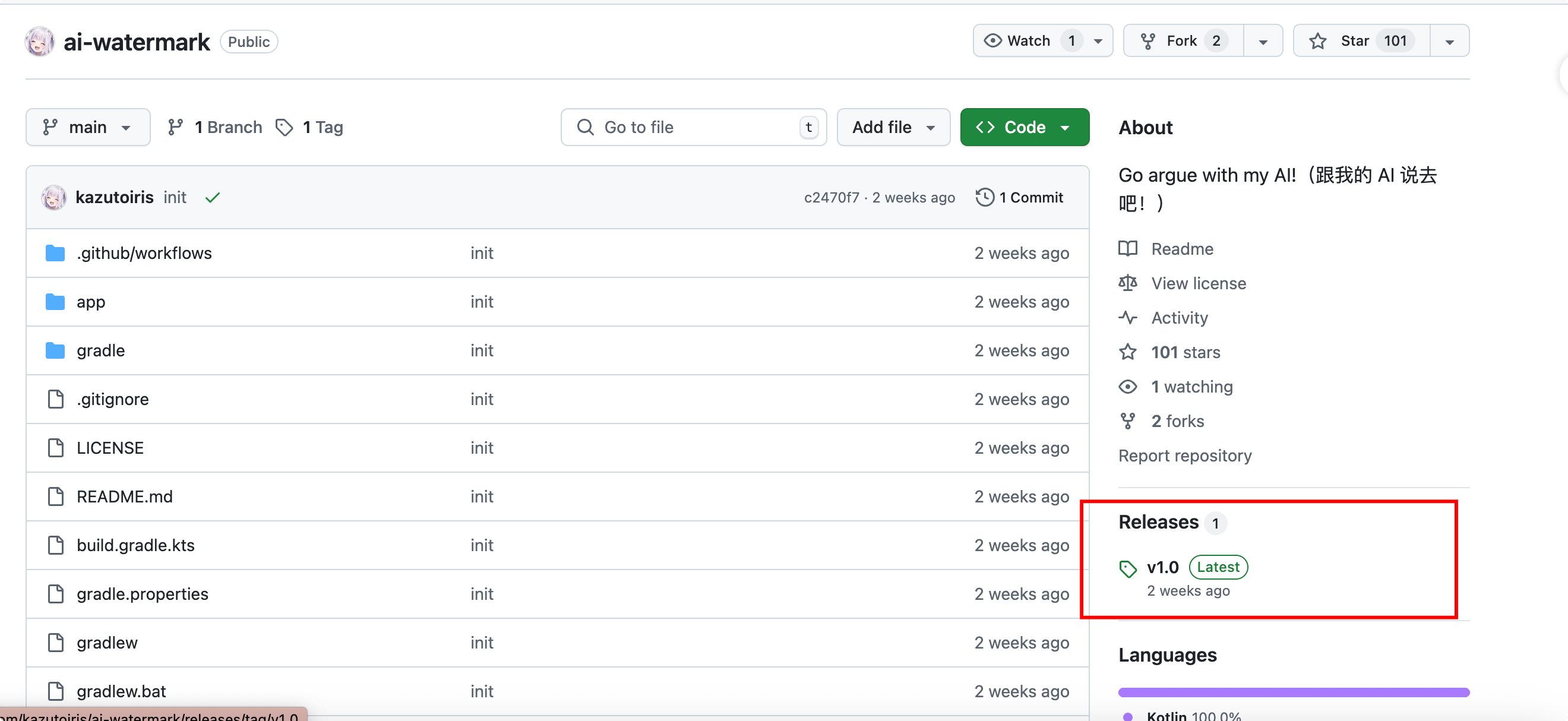Open the gradle folder name
Screen dimensions: 1568x721
tap(100, 350)
